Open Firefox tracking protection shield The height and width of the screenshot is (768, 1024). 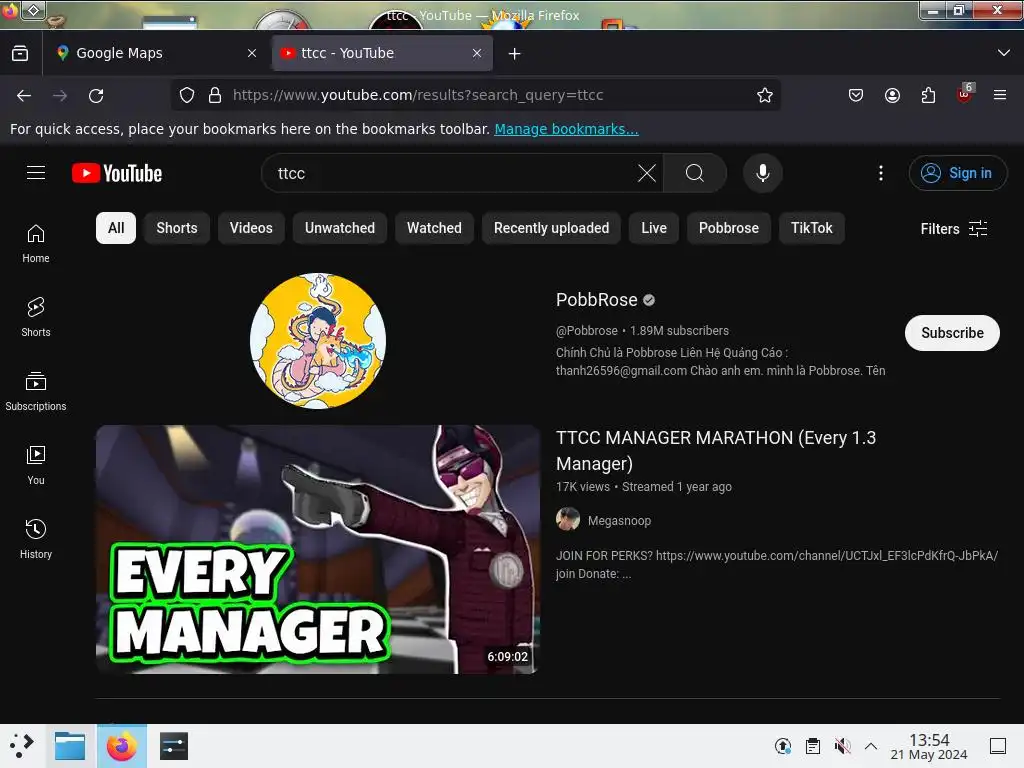(187, 95)
